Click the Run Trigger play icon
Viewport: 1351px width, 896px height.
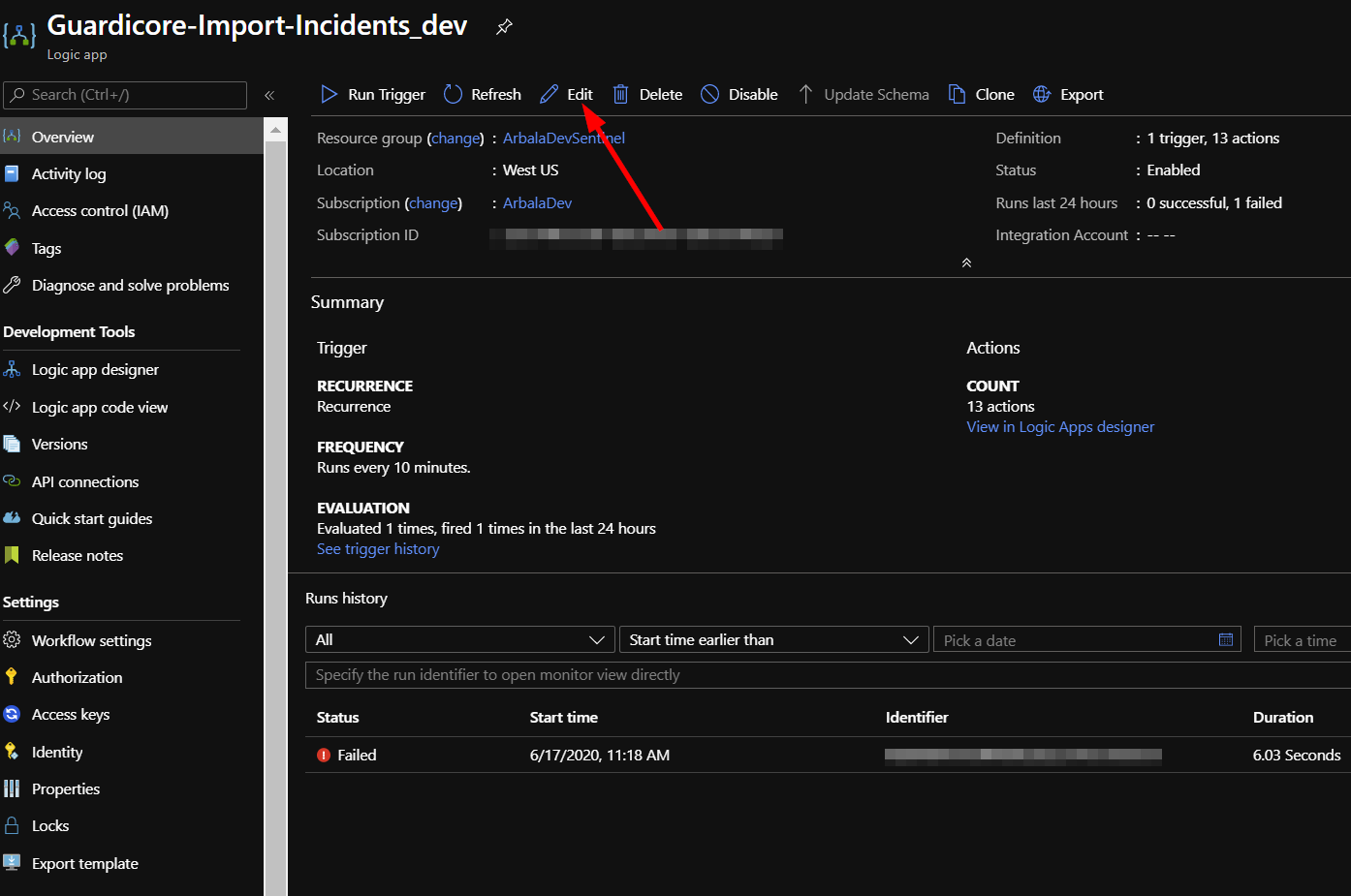click(x=330, y=94)
